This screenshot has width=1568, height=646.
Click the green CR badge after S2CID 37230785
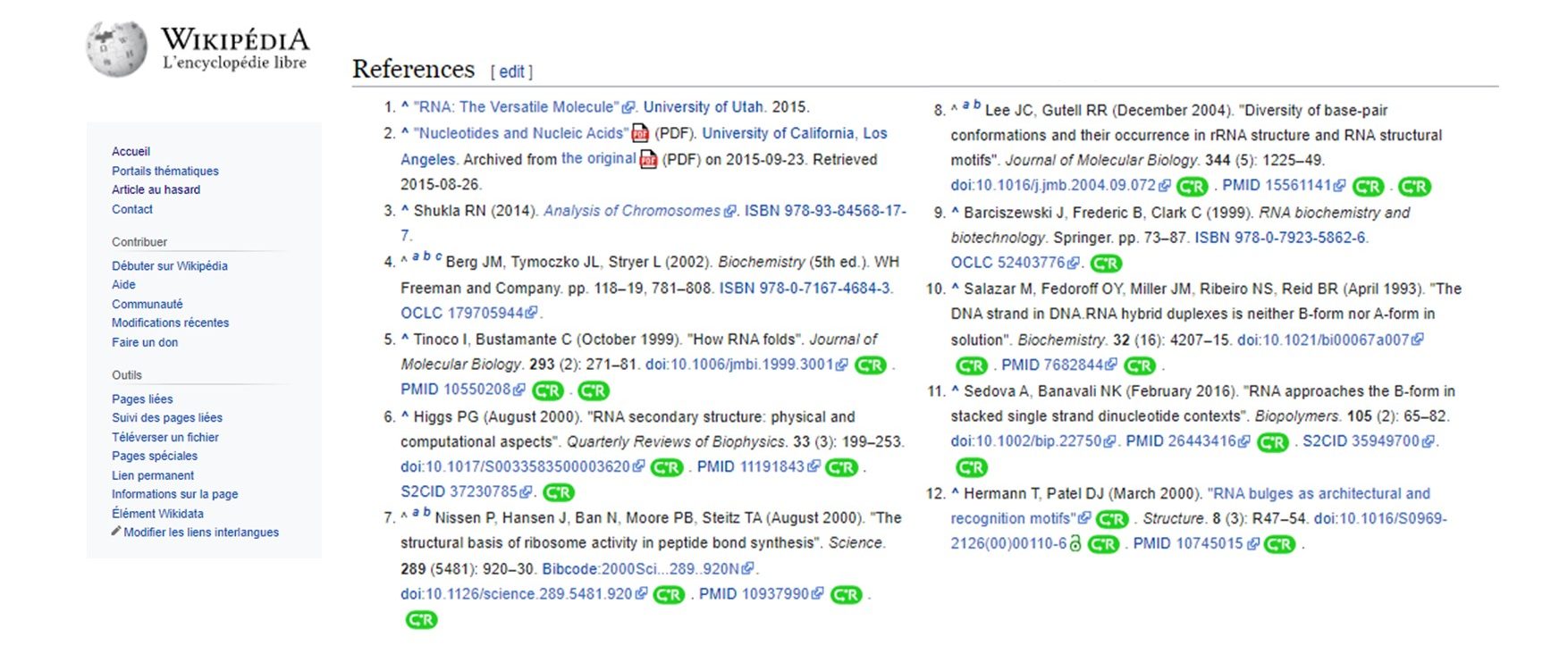[x=558, y=492]
